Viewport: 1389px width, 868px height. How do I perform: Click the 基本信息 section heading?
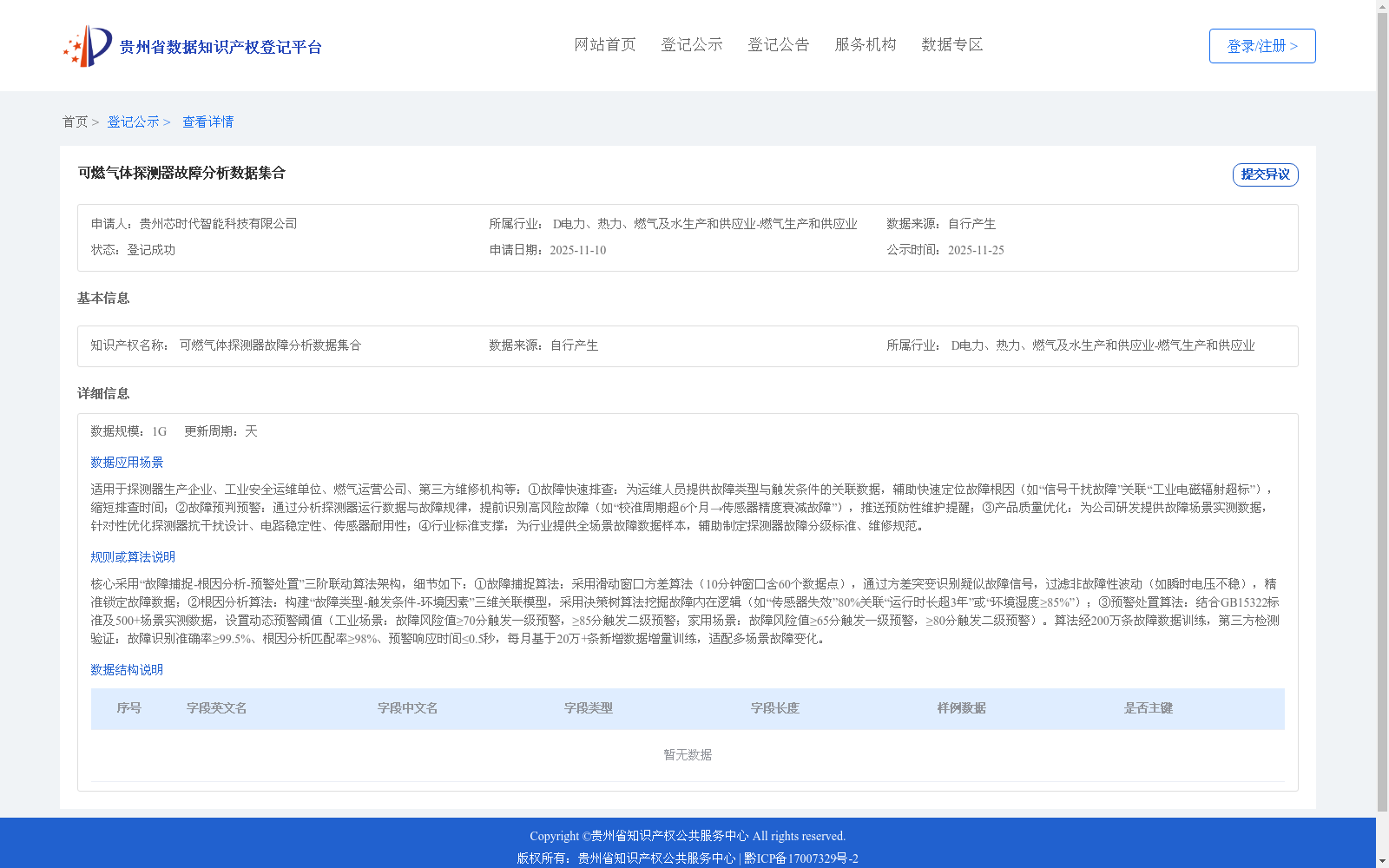(x=103, y=298)
